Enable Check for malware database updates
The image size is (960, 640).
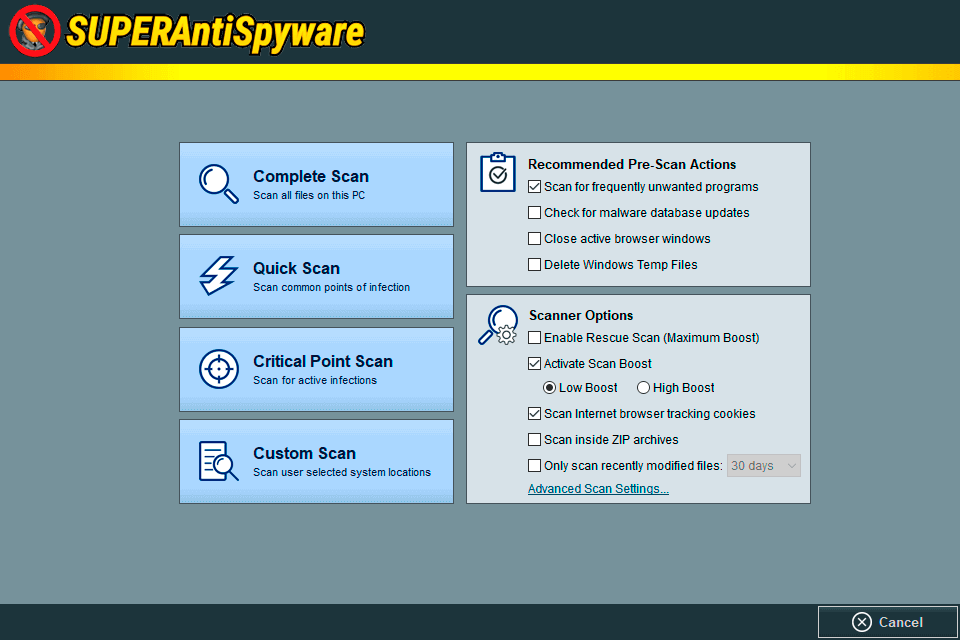(x=534, y=213)
